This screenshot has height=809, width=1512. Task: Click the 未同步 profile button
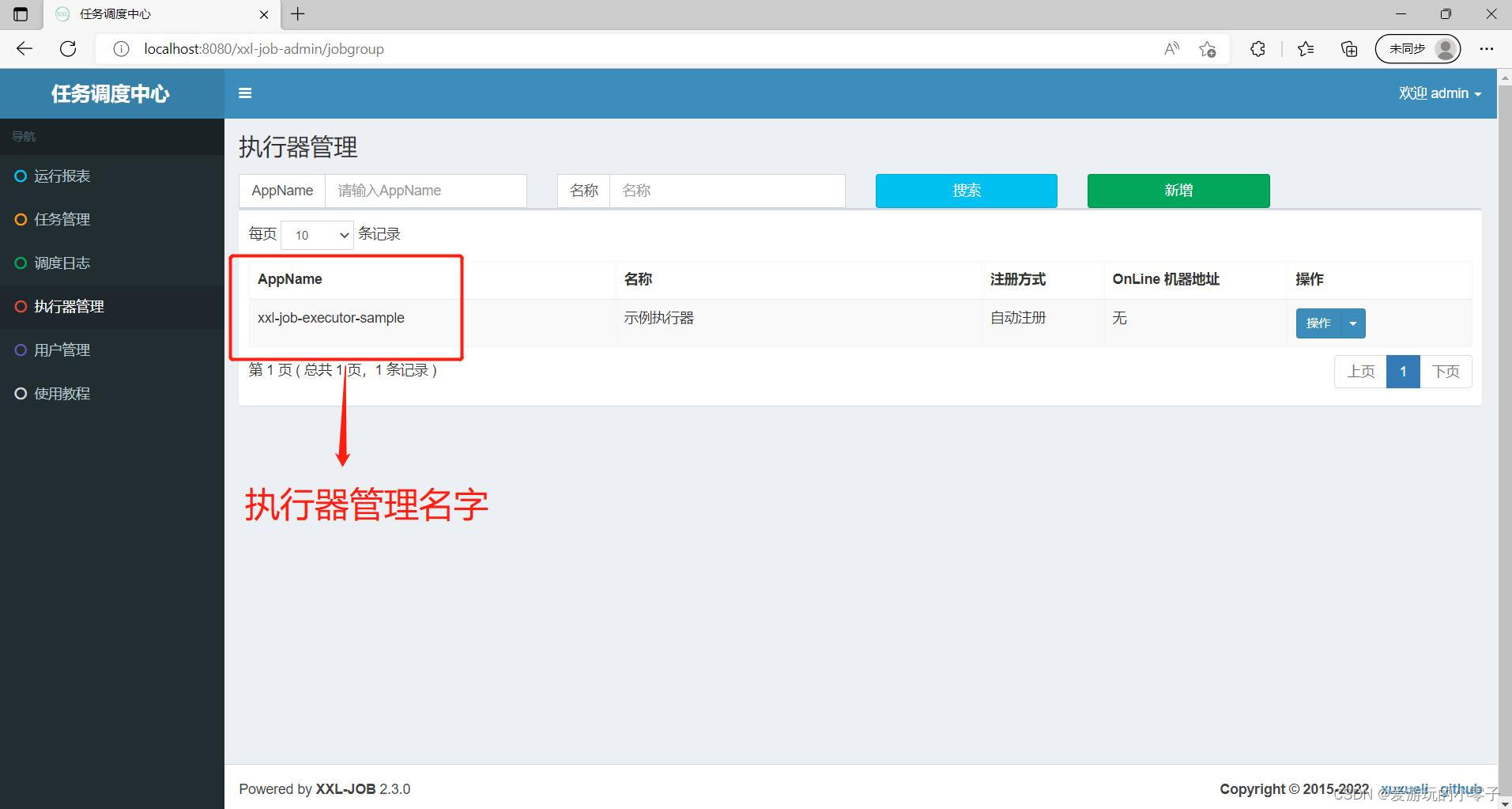[1418, 49]
